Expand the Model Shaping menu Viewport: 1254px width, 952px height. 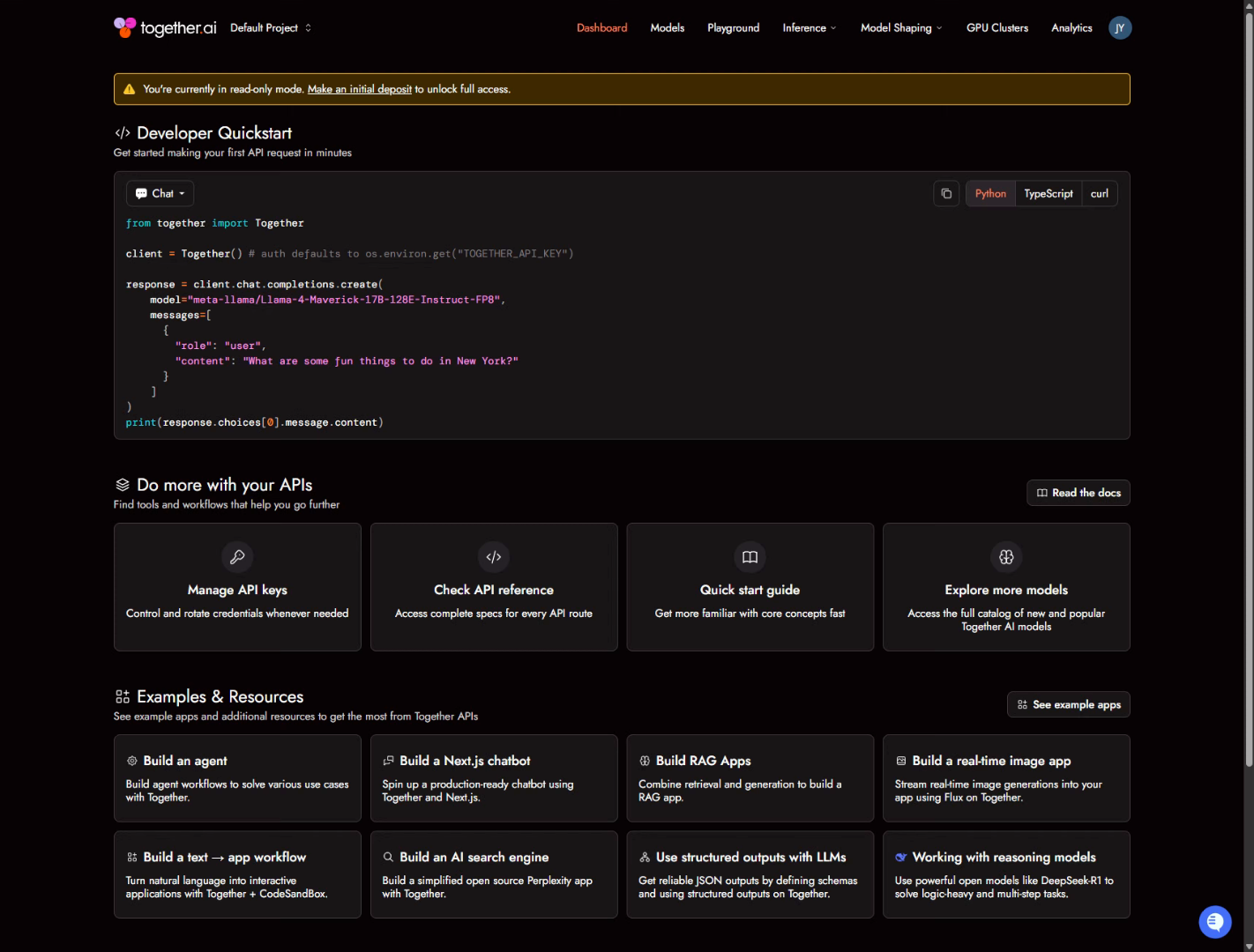pyautogui.click(x=901, y=28)
